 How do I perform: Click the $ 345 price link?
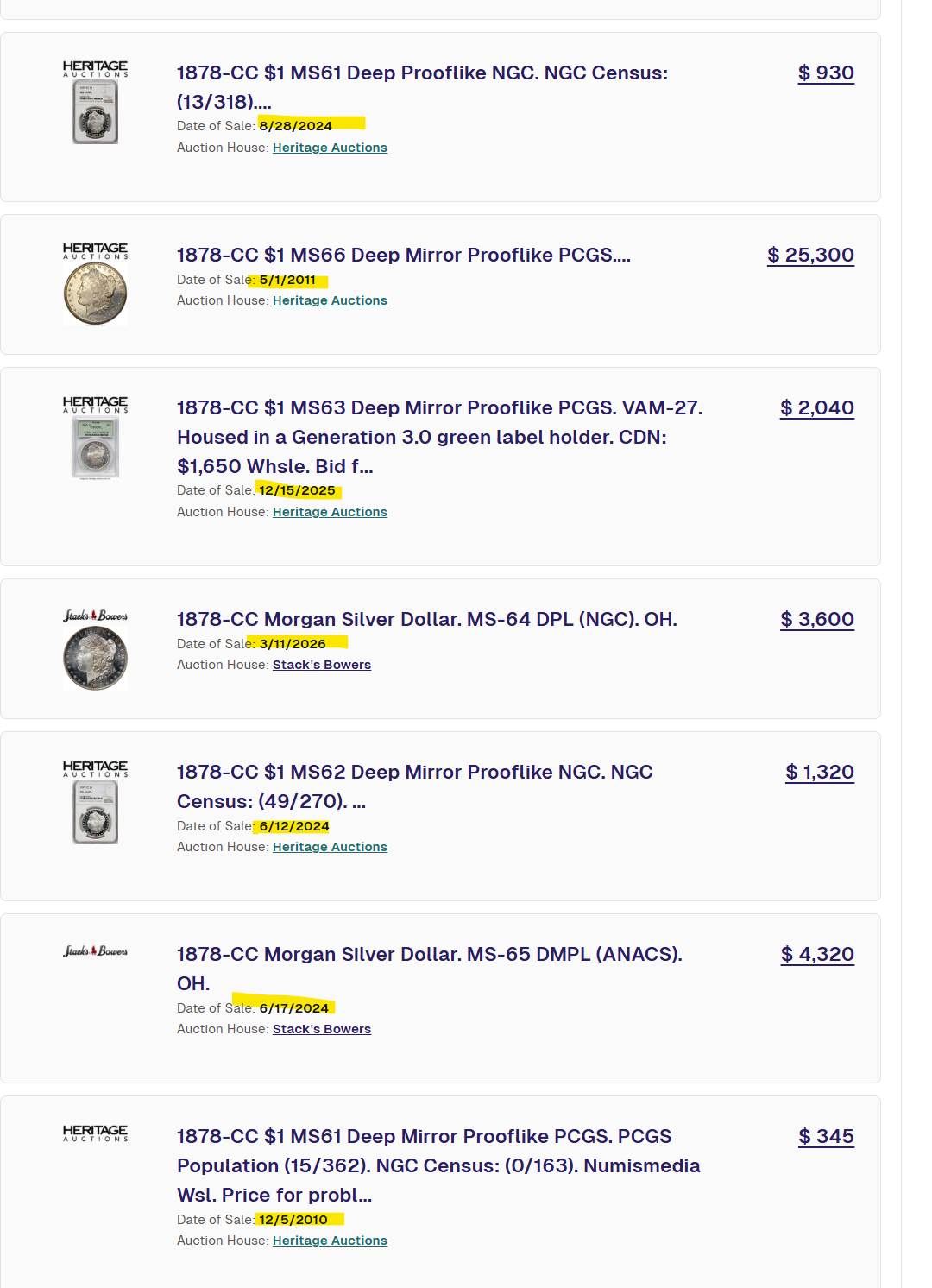click(826, 1137)
